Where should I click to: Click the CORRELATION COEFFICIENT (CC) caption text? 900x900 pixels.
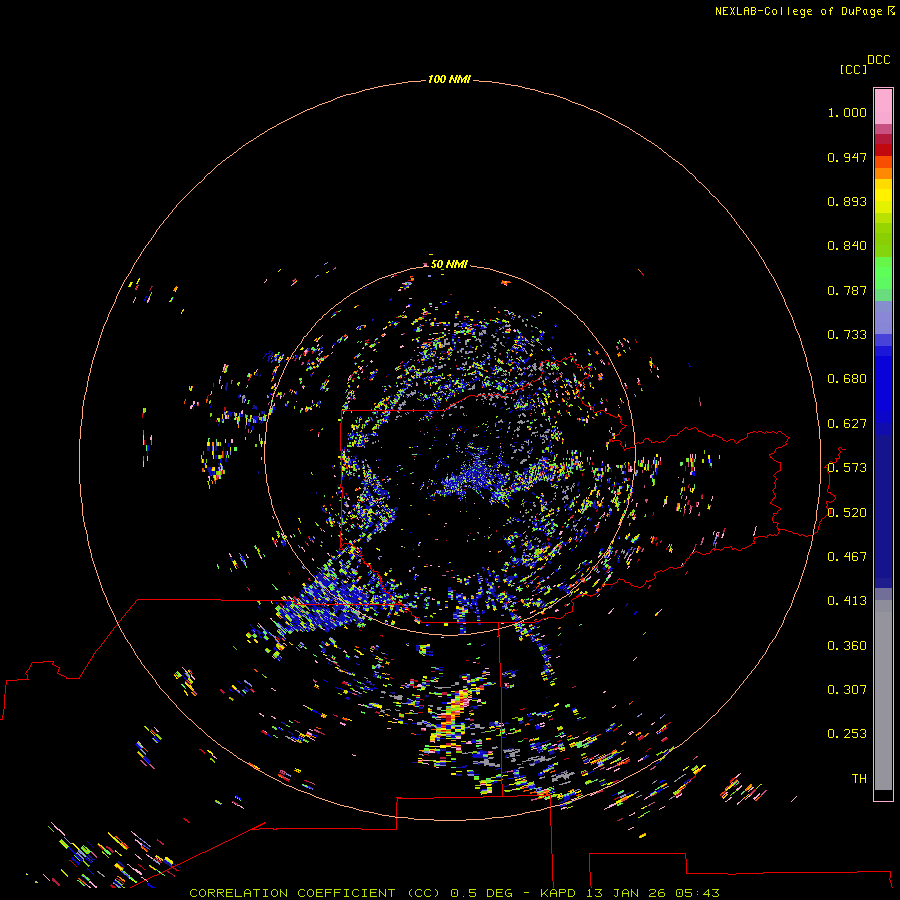coord(315,893)
